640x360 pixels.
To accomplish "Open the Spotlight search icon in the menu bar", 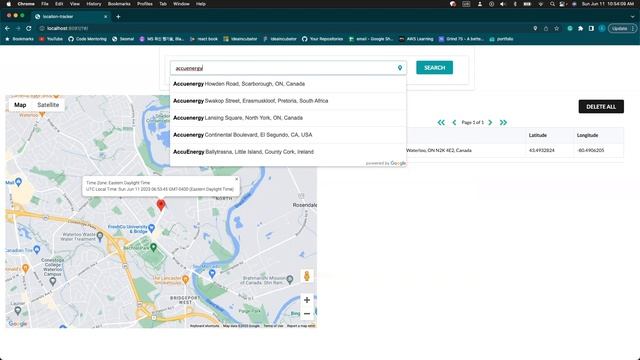I will [x=552, y=4].
